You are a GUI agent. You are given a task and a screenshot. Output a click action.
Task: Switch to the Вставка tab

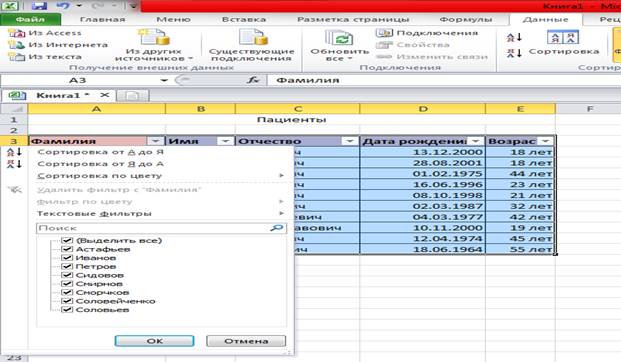pyautogui.click(x=244, y=19)
